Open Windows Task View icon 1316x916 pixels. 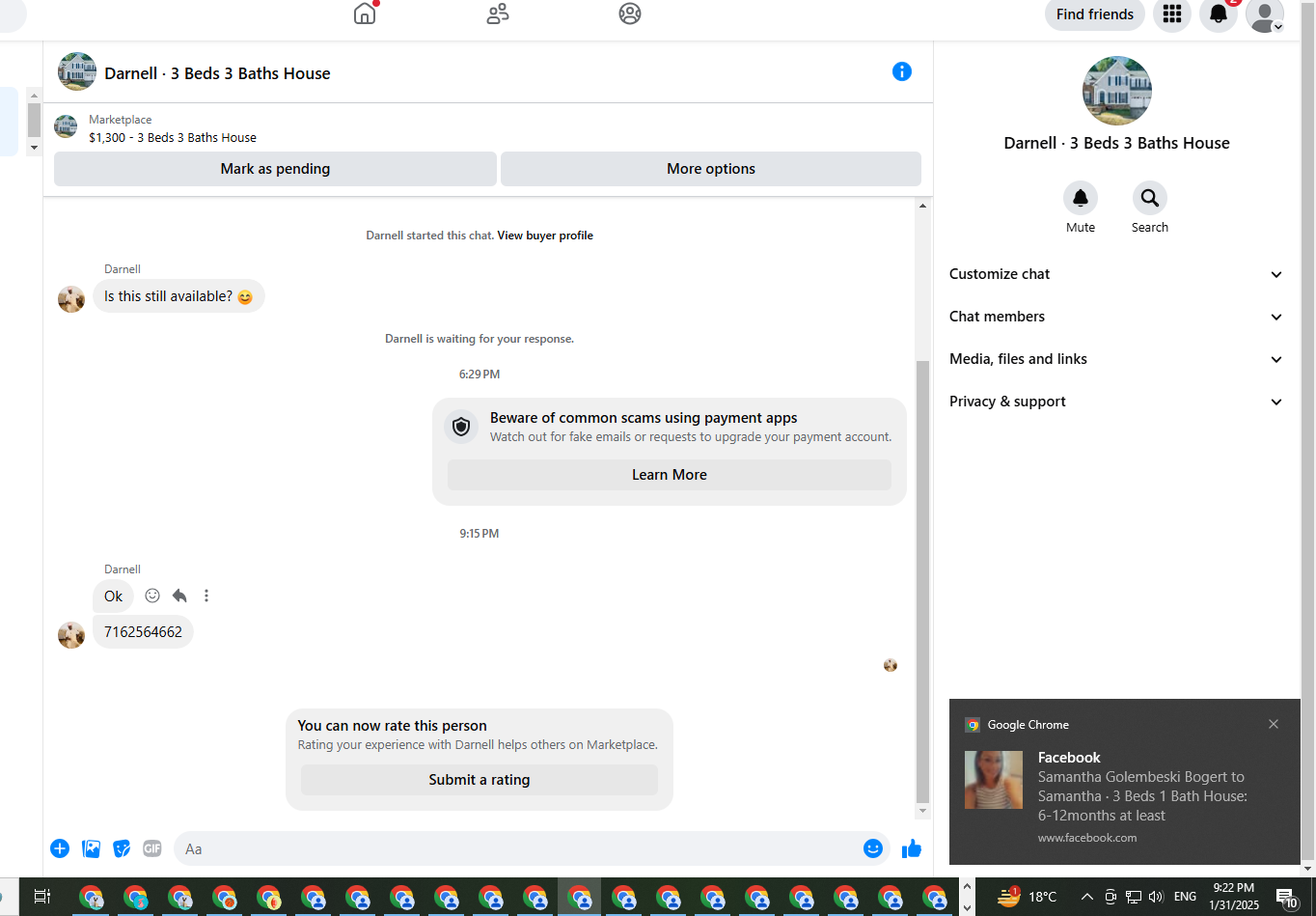click(x=41, y=897)
